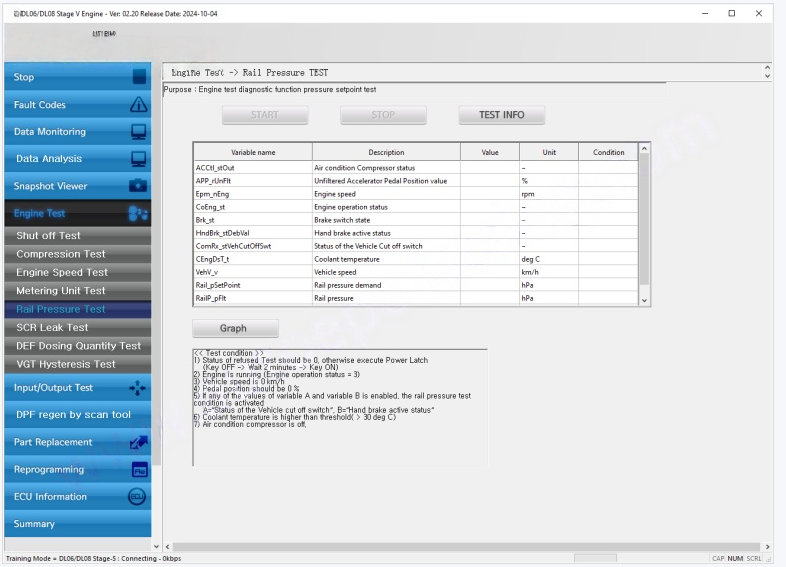The width and height of the screenshot is (786, 567).
Task: Click the Data Analysis screen icon
Action: [139, 159]
